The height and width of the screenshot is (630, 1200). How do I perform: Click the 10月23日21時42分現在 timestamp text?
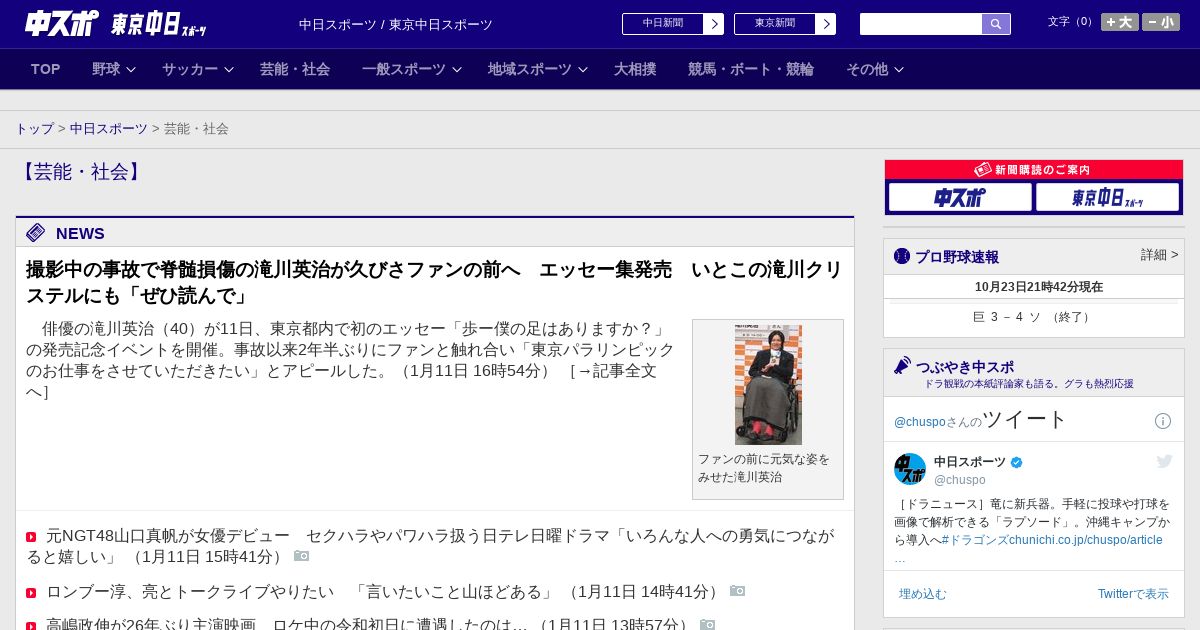pos(1039,287)
